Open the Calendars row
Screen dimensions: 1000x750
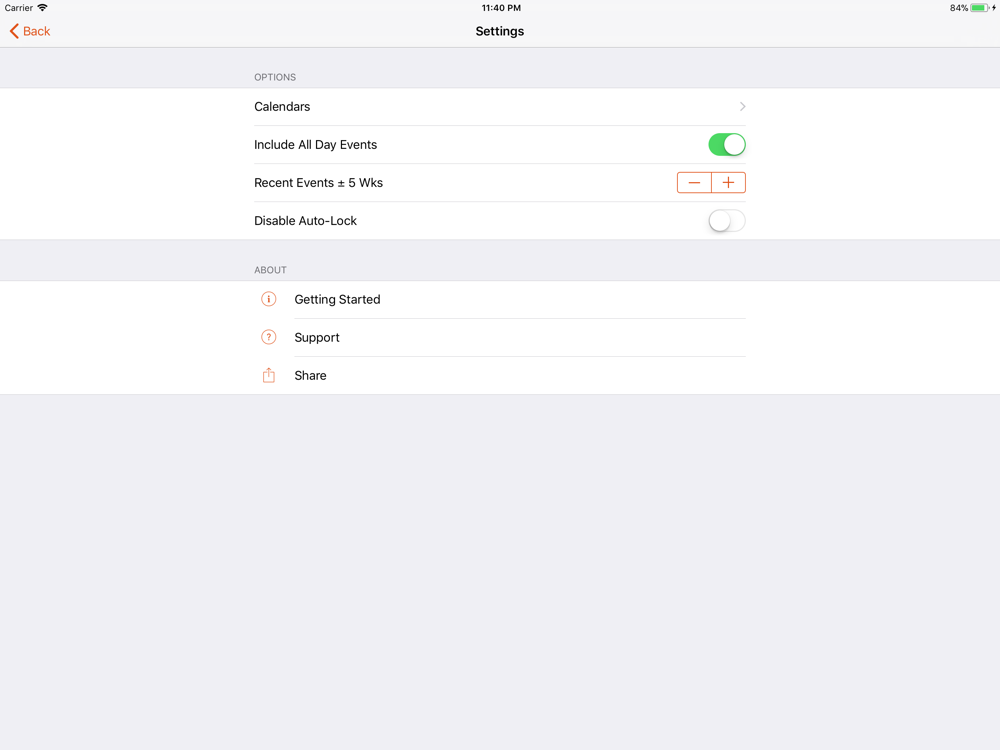point(500,107)
